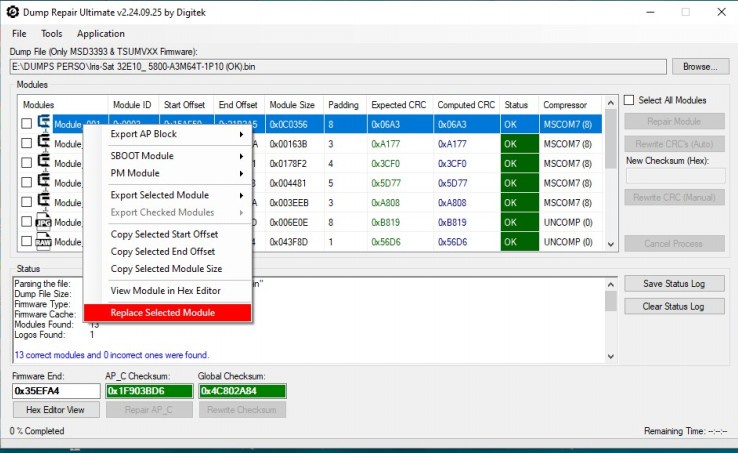Click the status log scroll up arrow
This screenshot has width=738, height=453.
[x=610, y=284]
